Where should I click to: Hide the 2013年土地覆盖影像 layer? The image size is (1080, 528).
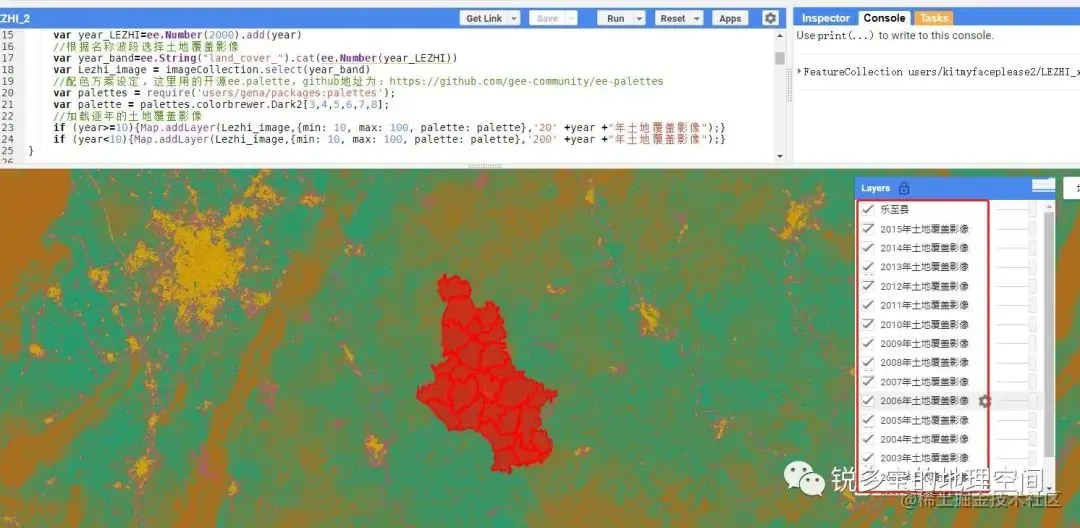868,266
